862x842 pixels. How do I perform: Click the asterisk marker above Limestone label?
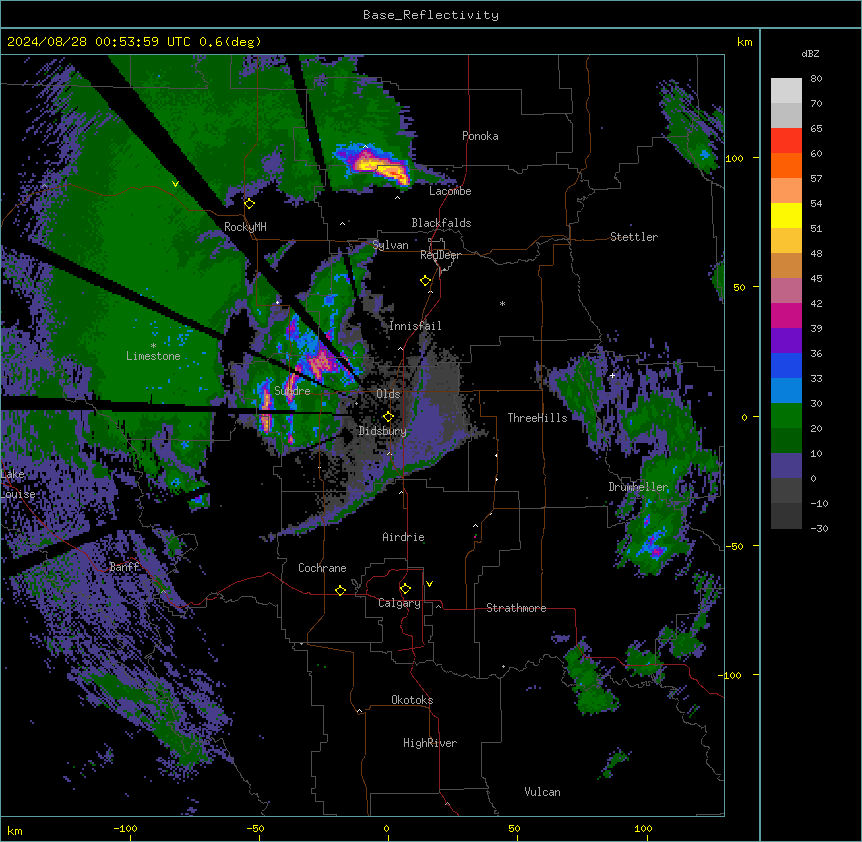tap(153, 346)
